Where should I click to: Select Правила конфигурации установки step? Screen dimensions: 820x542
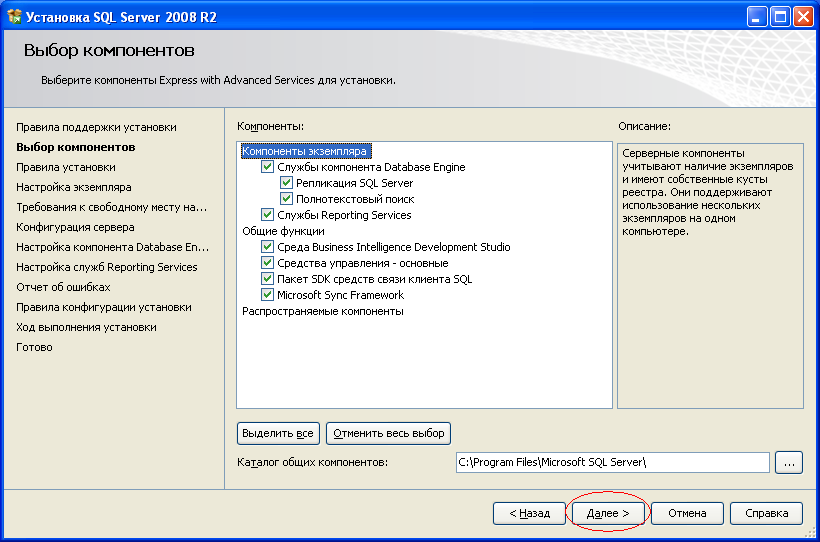104,307
